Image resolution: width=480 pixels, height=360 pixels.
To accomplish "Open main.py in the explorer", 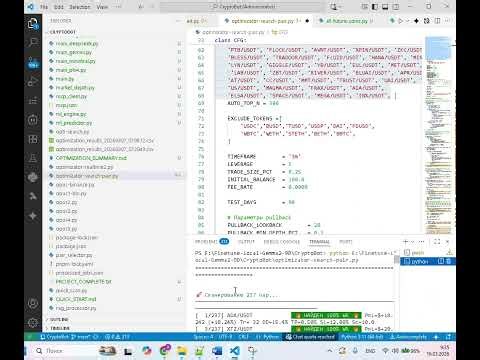I will tap(65, 79).
